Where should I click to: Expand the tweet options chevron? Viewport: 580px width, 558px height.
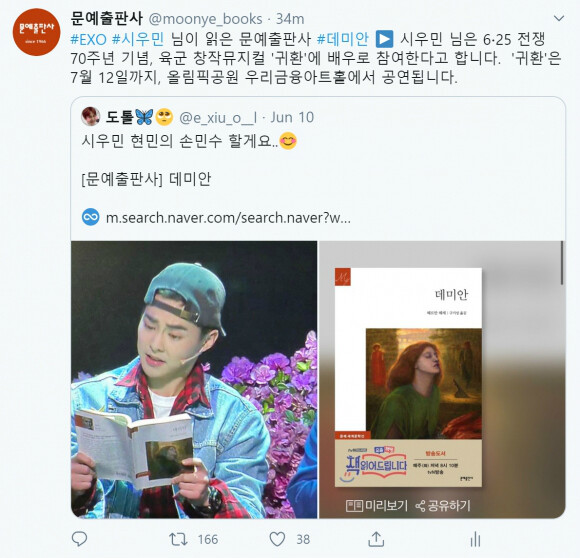559,18
